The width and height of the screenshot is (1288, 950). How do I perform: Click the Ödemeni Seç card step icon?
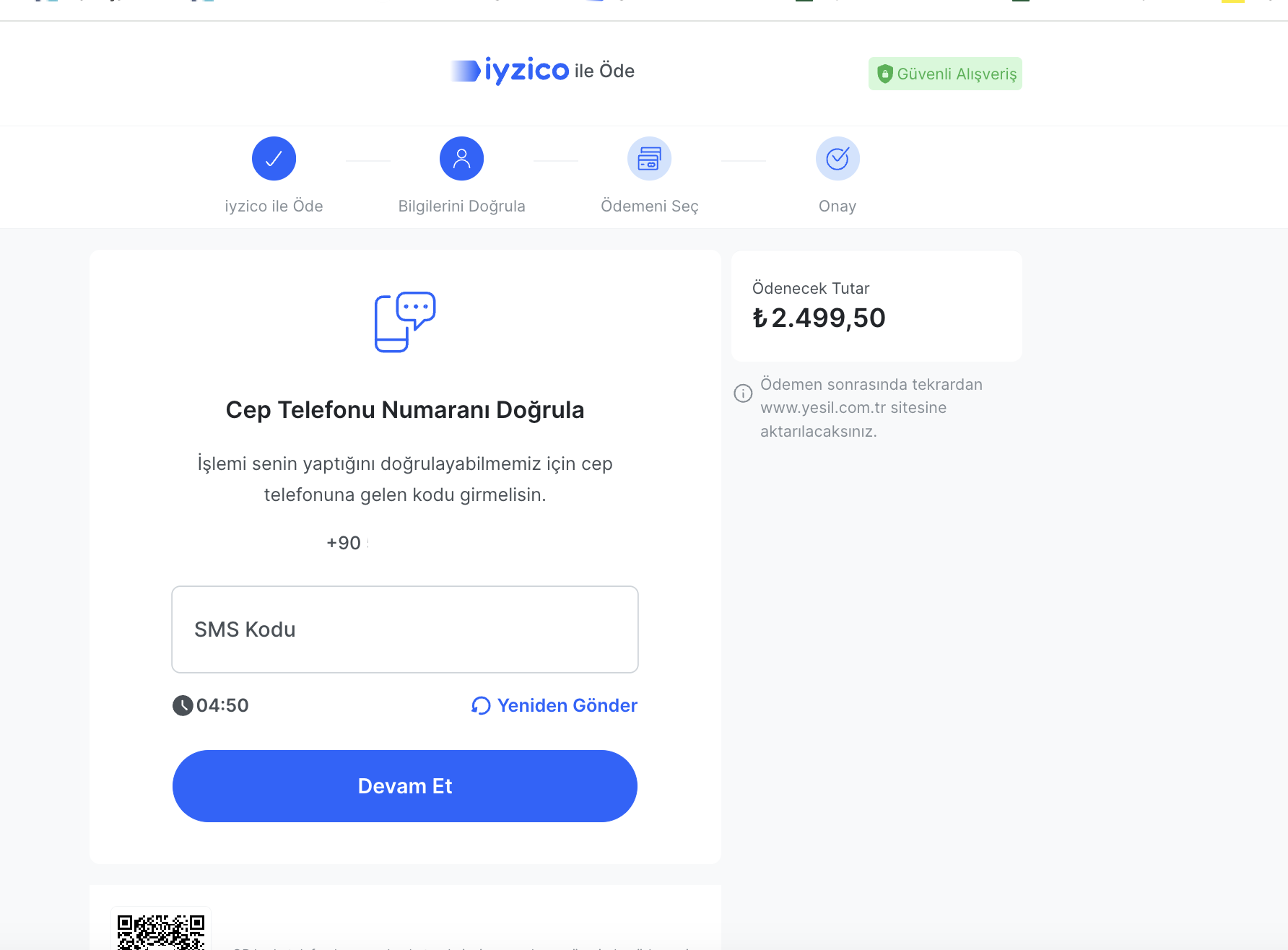(649, 159)
